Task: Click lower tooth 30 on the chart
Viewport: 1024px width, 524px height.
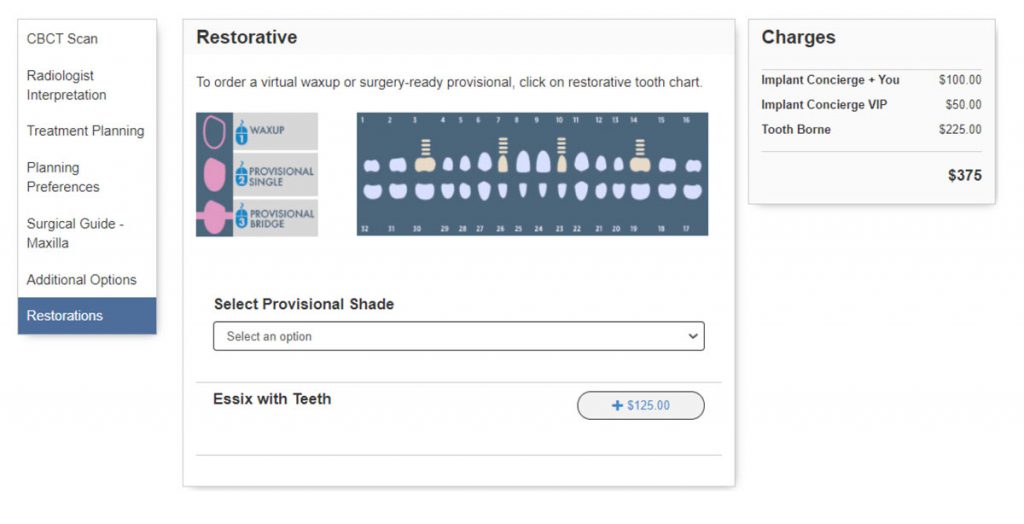Action: pyautogui.click(x=423, y=190)
